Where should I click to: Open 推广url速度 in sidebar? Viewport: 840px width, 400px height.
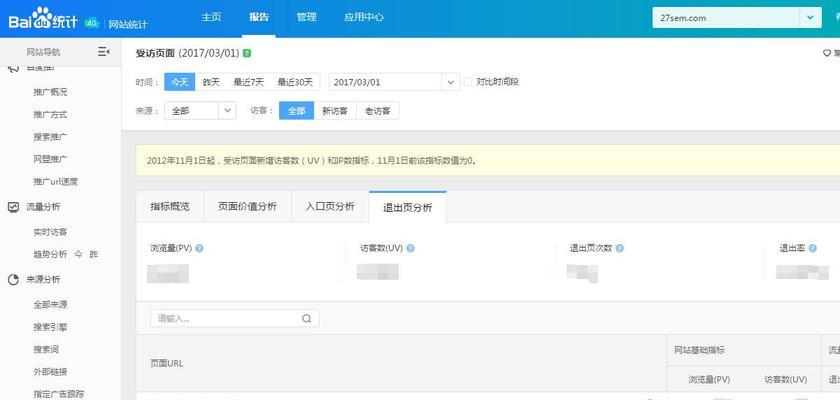pyautogui.click(x=56, y=182)
